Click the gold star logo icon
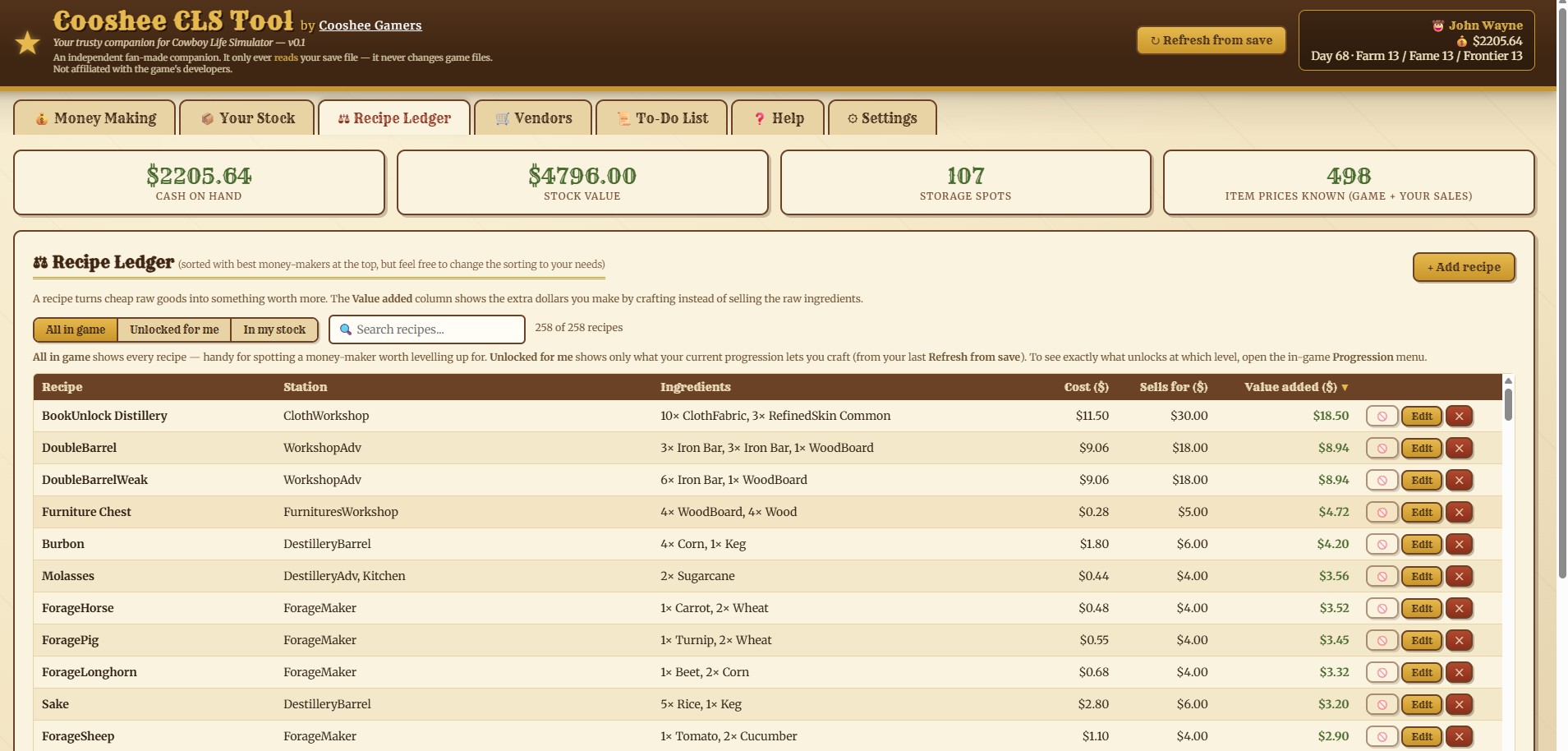Image resolution: width=1568 pixels, height=751 pixels. click(28, 43)
